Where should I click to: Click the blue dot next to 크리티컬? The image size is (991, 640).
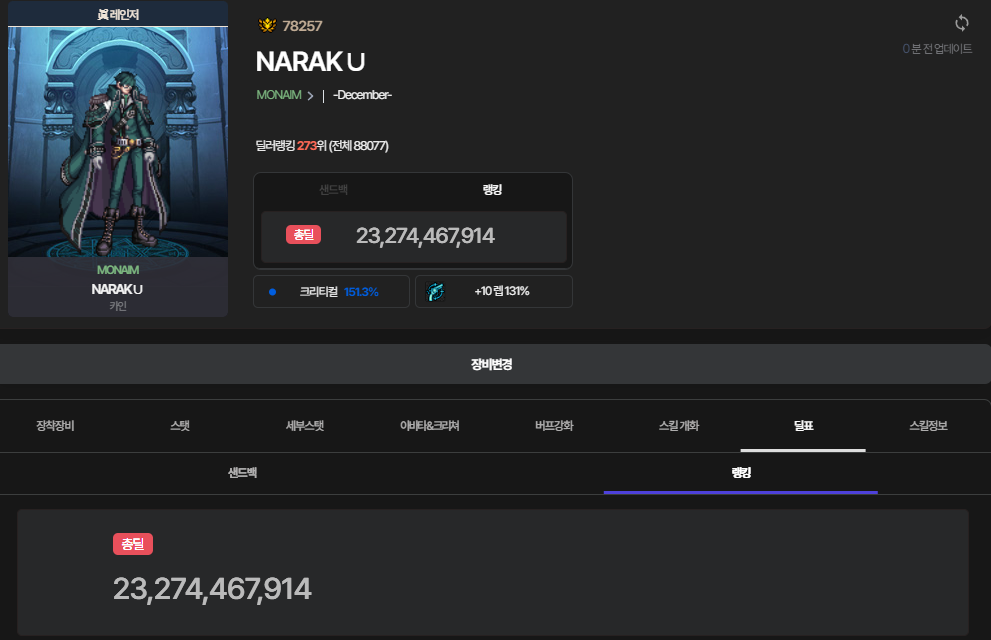[x=272, y=292]
